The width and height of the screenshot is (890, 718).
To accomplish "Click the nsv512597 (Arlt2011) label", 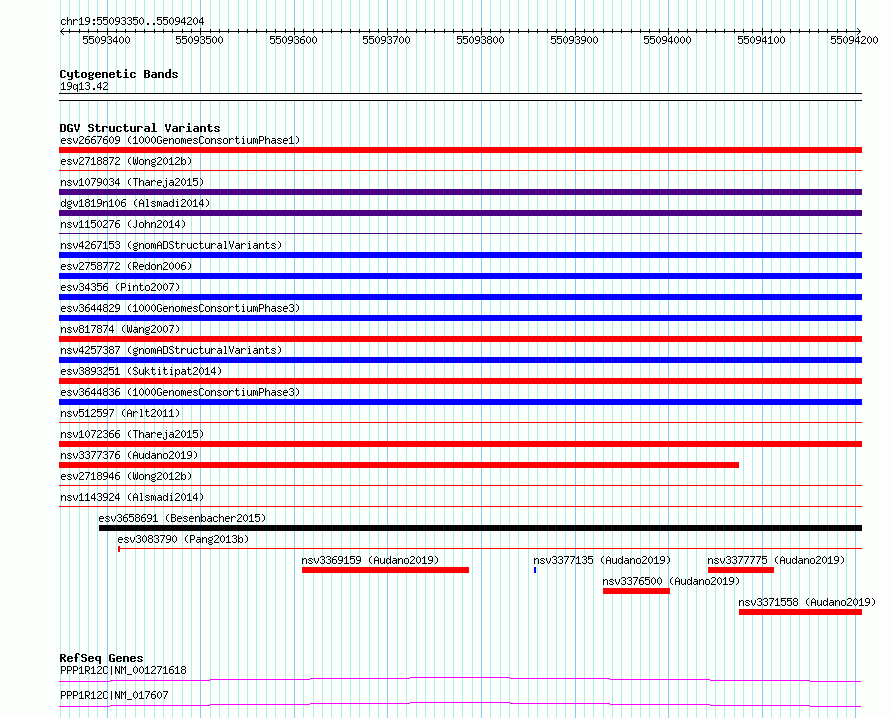I will (120, 413).
